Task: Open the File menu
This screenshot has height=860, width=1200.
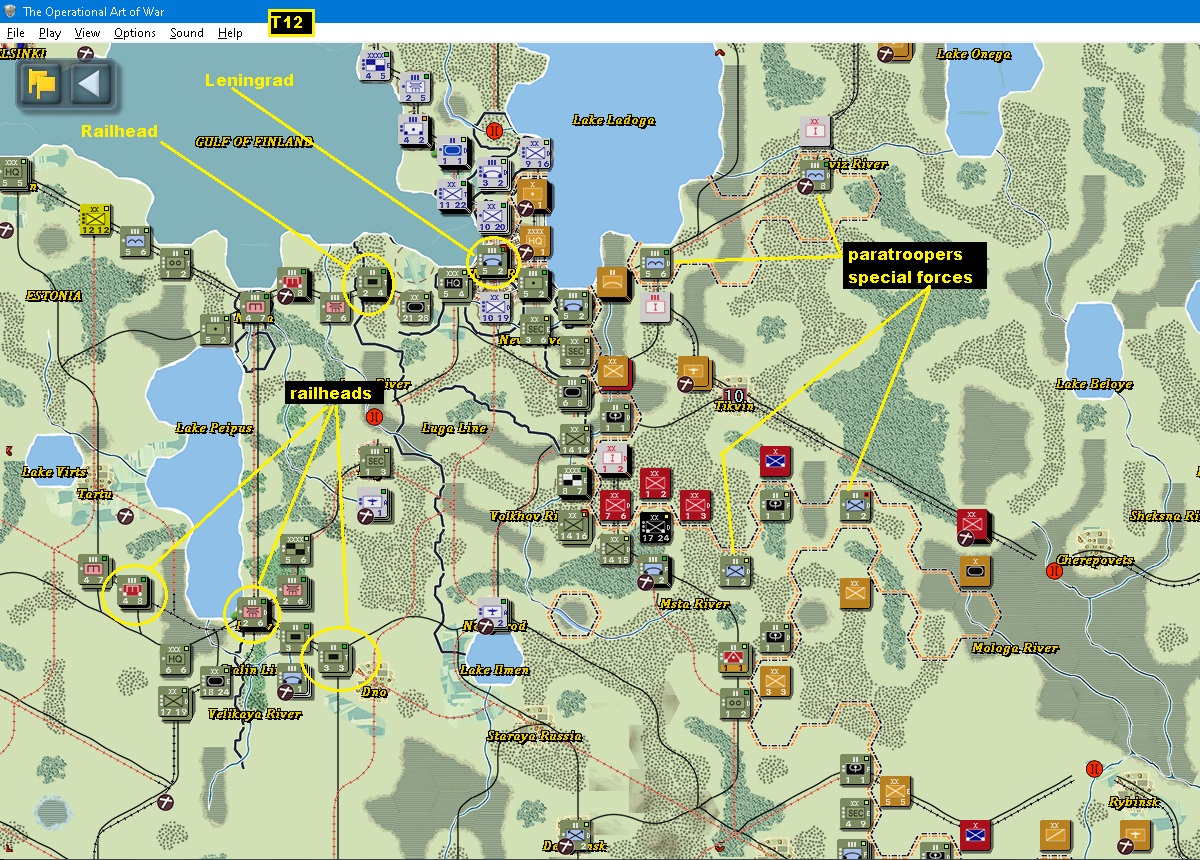Action: pyautogui.click(x=16, y=33)
